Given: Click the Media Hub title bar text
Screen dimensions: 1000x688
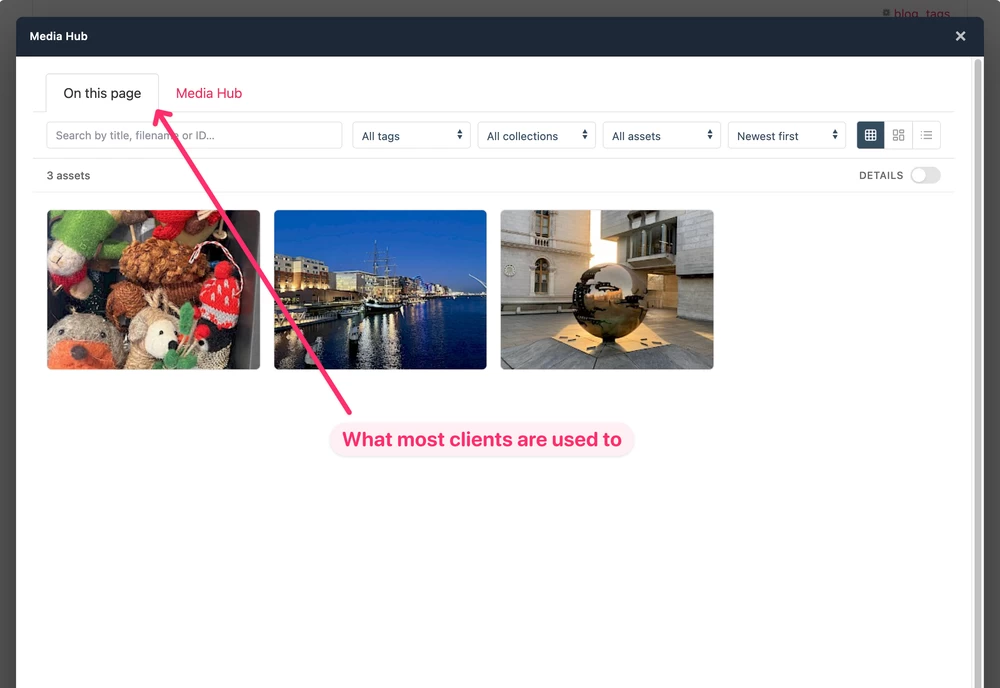Looking at the screenshot, I should (x=59, y=36).
